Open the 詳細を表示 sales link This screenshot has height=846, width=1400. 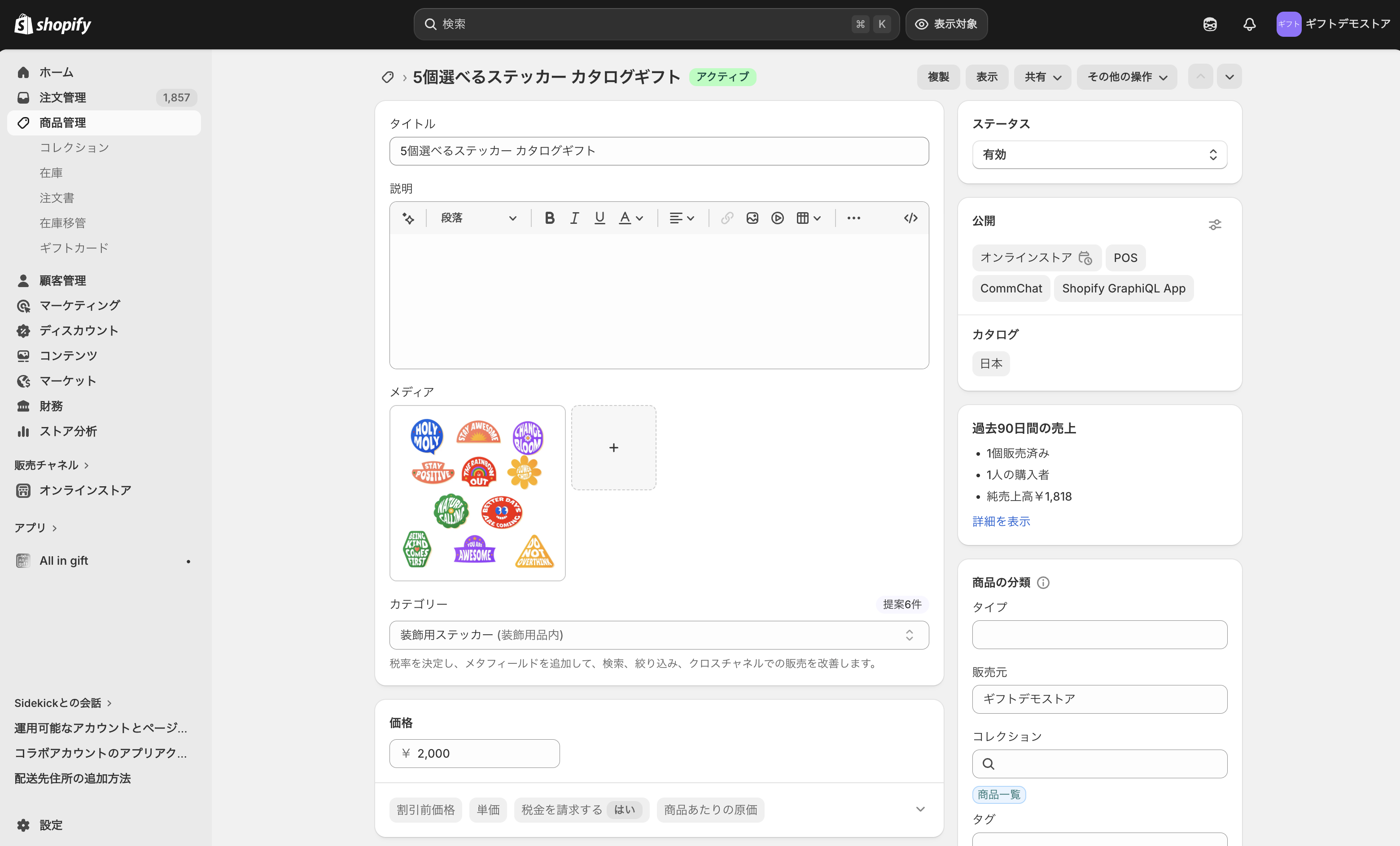click(x=1001, y=522)
